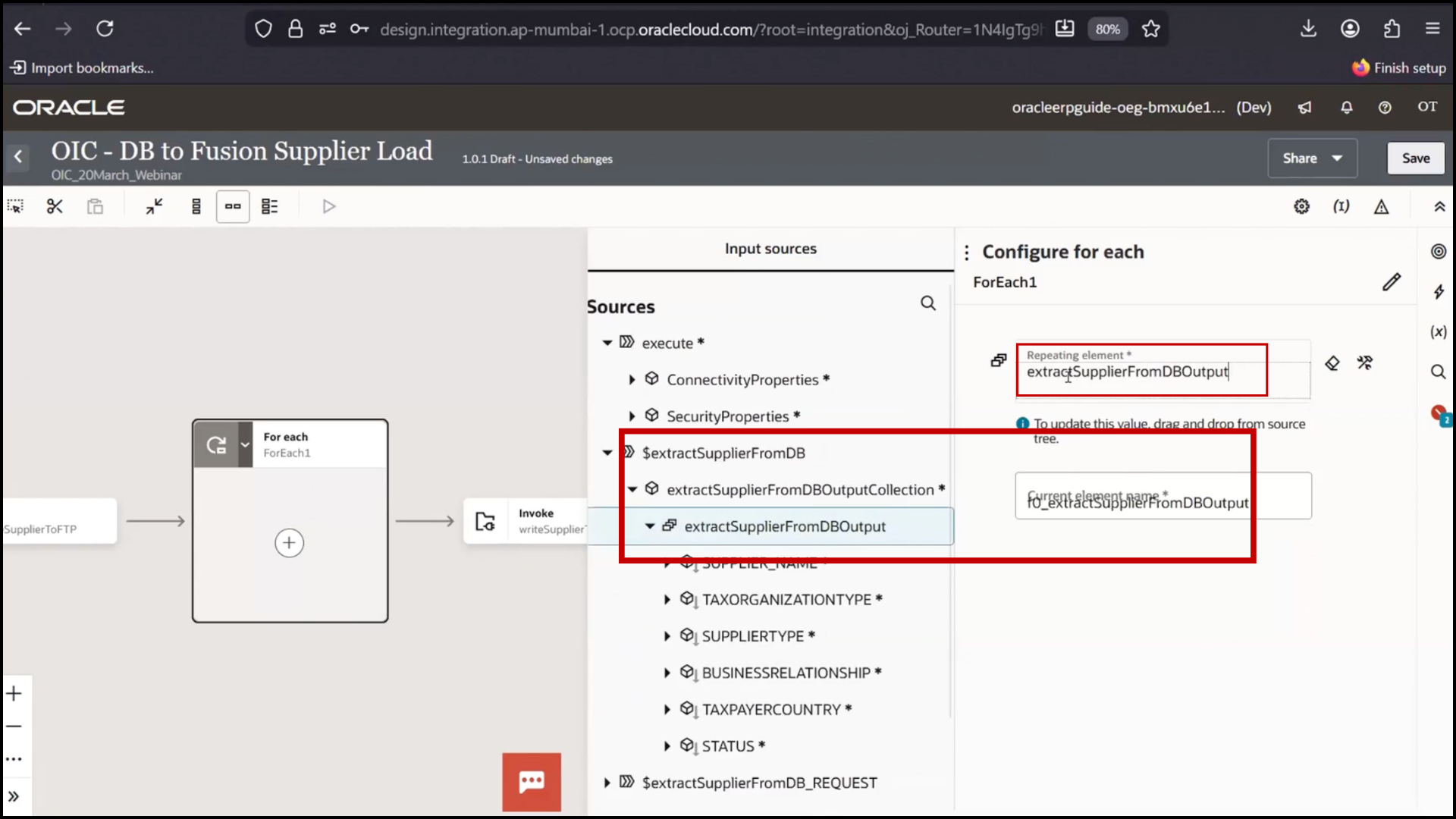Expand the left panel double chevron

[x=14, y=796]
